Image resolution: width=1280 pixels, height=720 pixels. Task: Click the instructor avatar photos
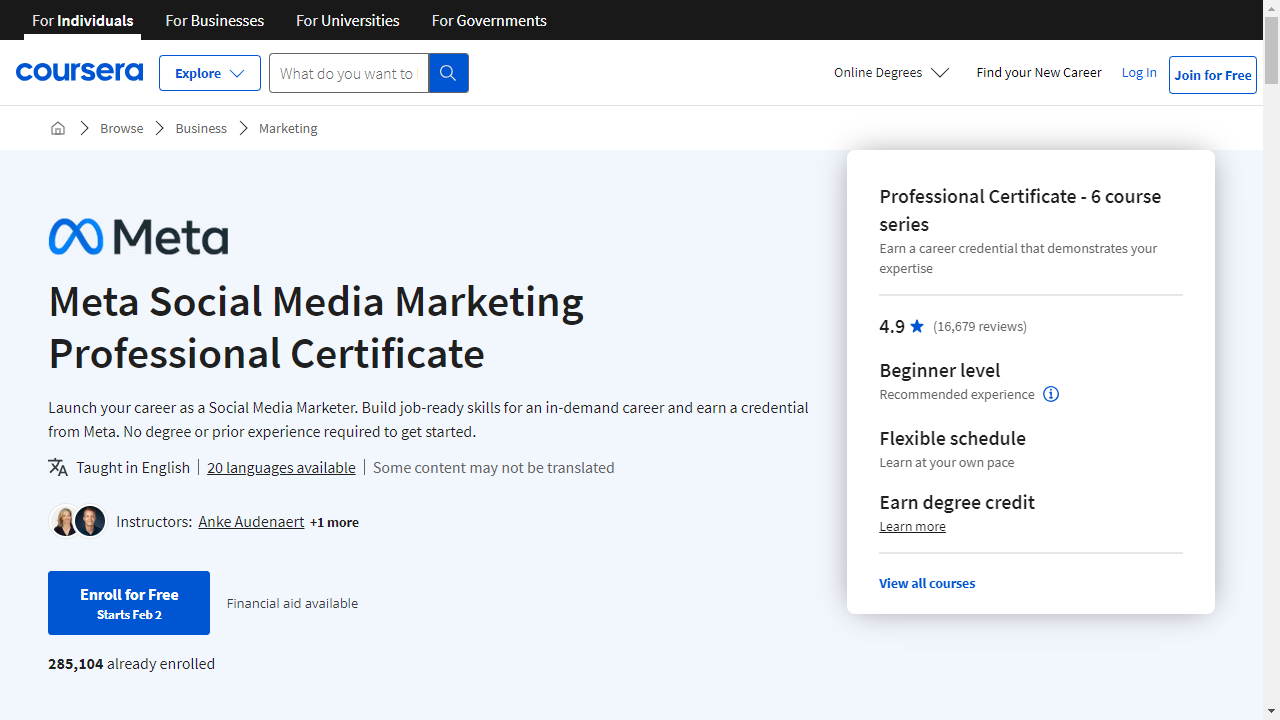[78, 521]
